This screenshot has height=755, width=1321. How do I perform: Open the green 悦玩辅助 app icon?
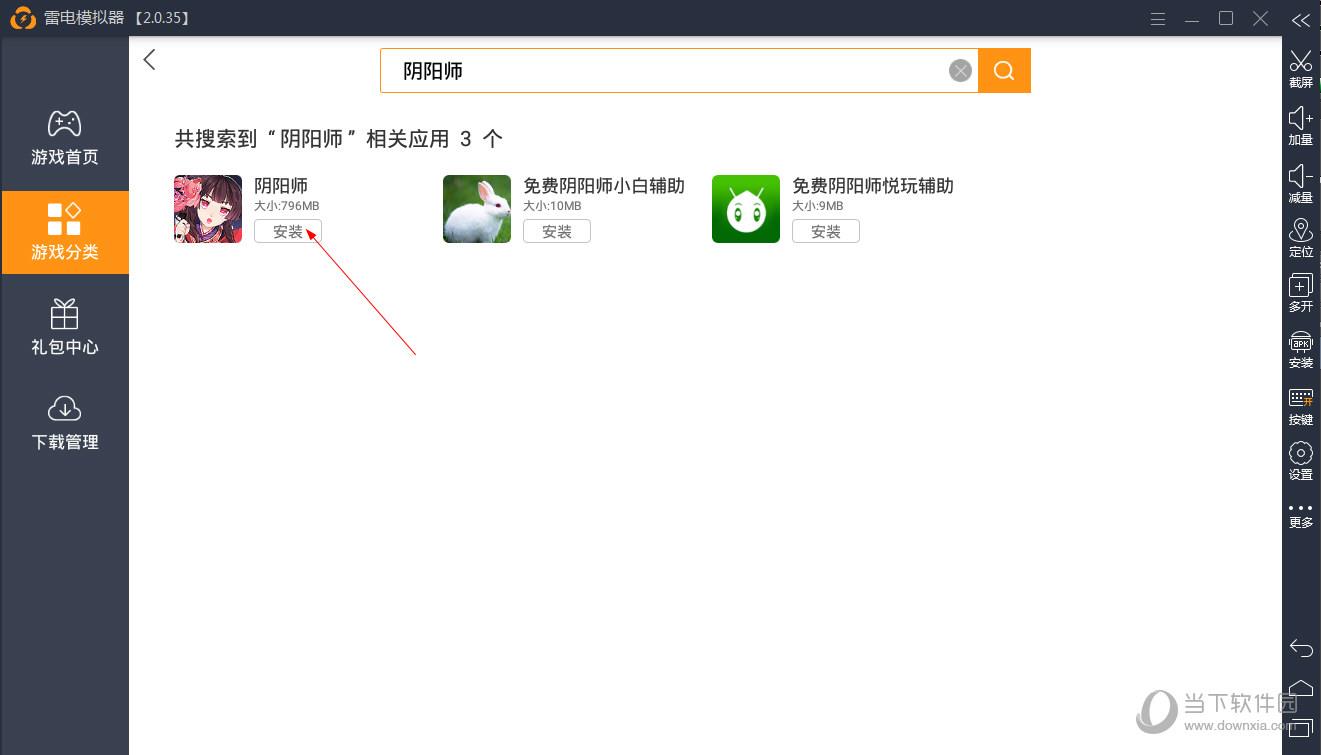pyautogui.click(x=746, y=209)
